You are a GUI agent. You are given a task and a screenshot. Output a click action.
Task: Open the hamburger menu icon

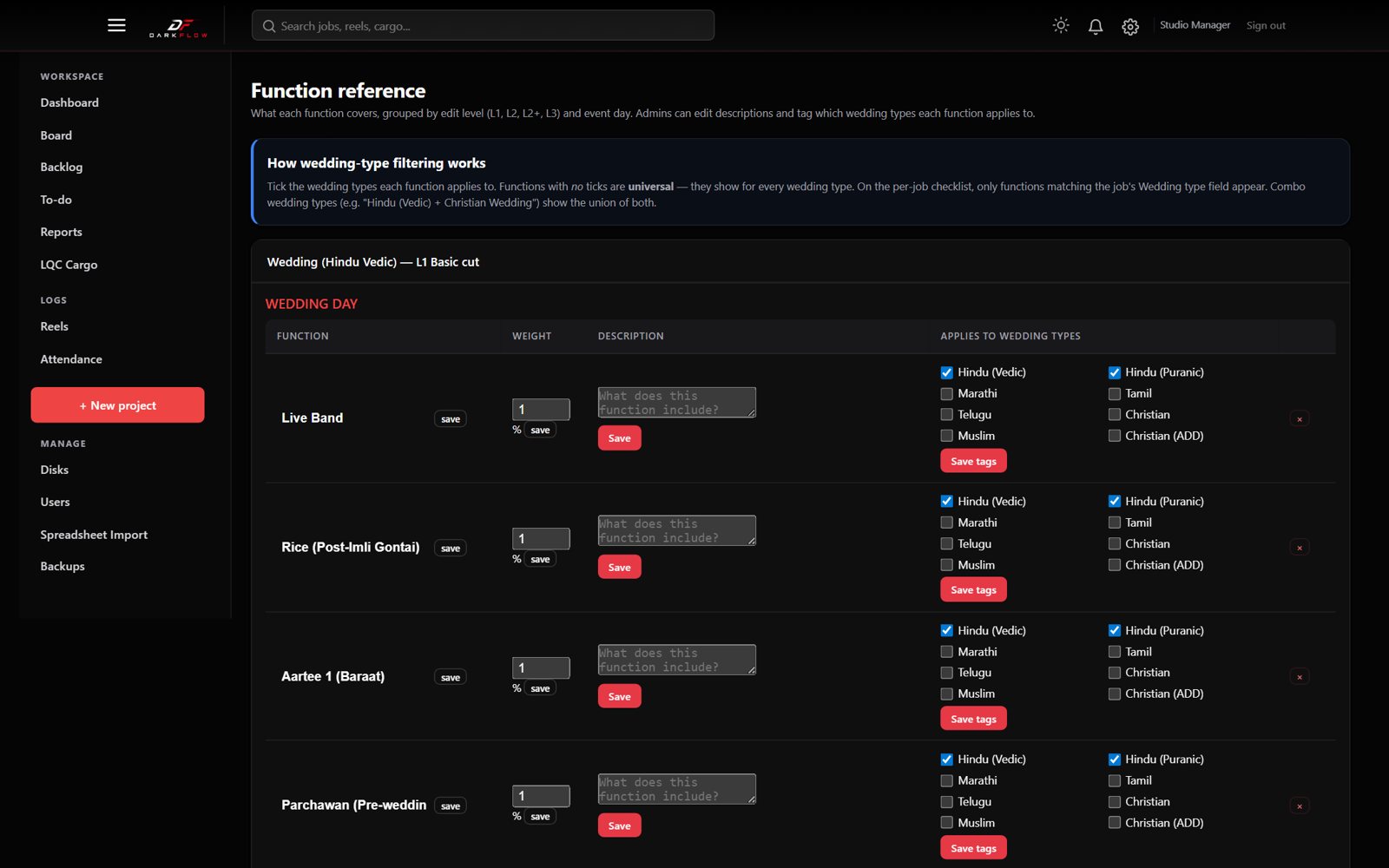(x=116, y=25)
